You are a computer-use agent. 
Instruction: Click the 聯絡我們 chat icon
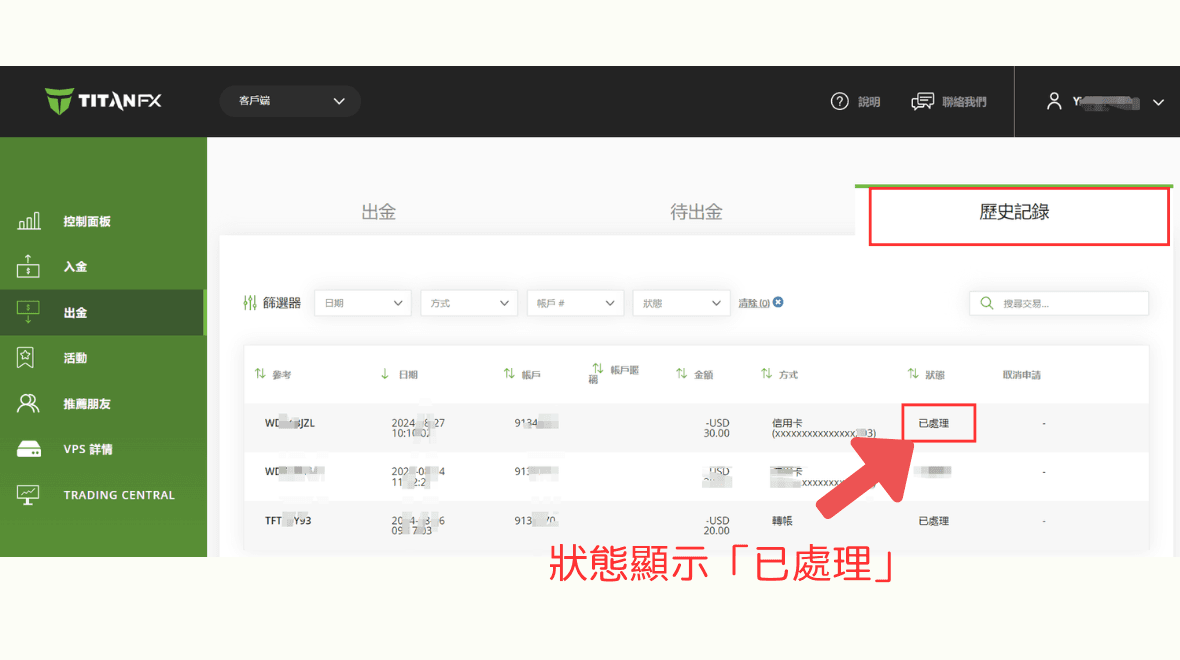pyautogui.click(x=922, y=101)
